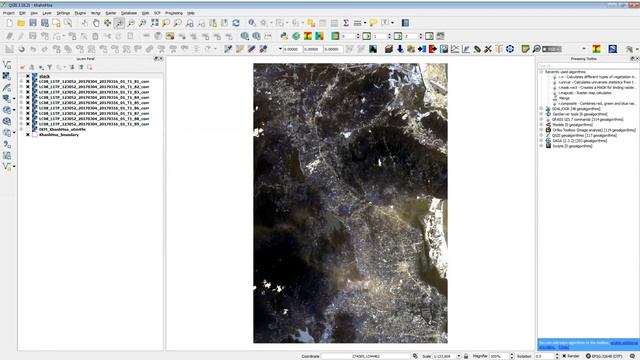The image size is (640, 360).
Task: Open a project with the folder icon
Action: (21, 23)
